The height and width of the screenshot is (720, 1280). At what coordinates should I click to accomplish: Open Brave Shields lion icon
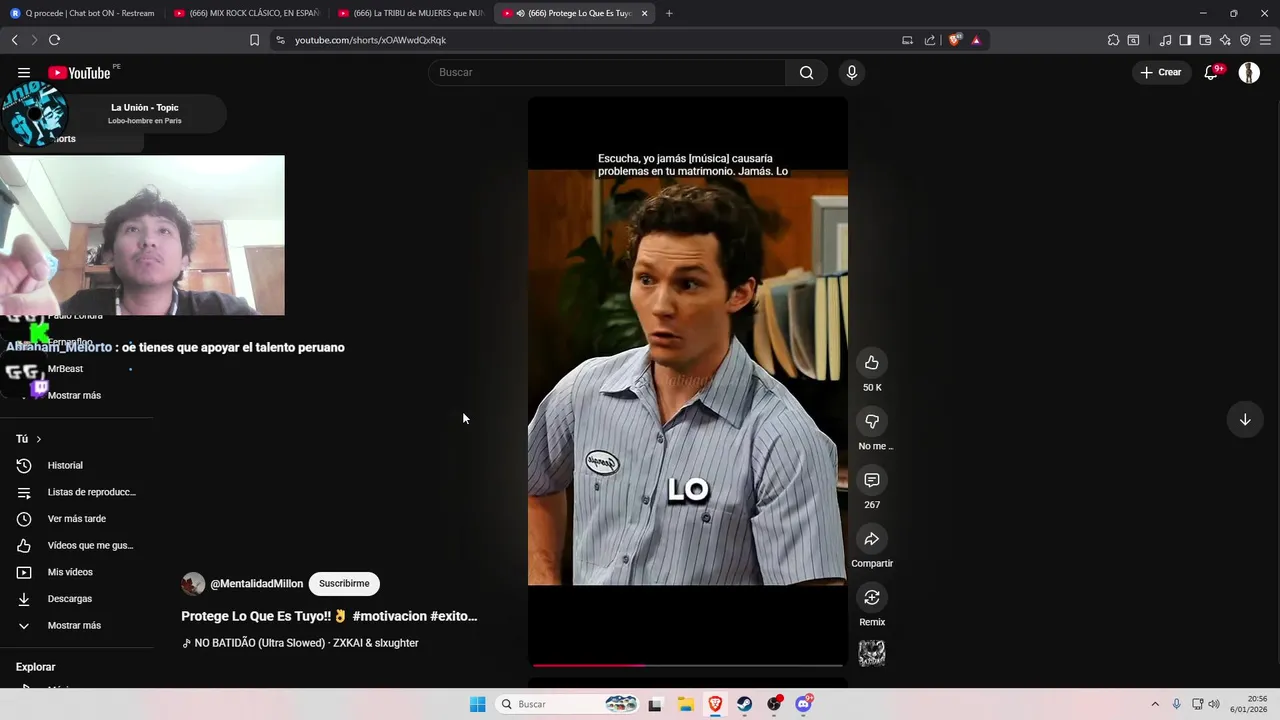point(955,40)
